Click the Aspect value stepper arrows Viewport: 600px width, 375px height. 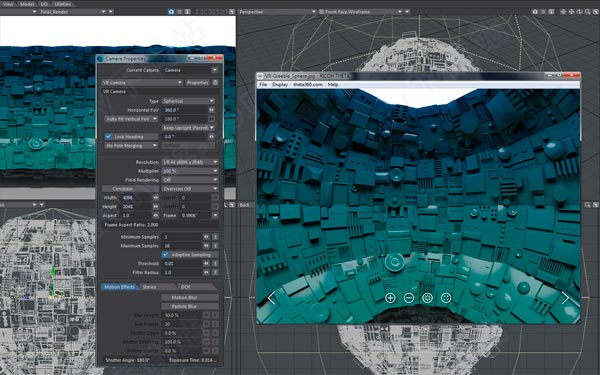(156, 215)
